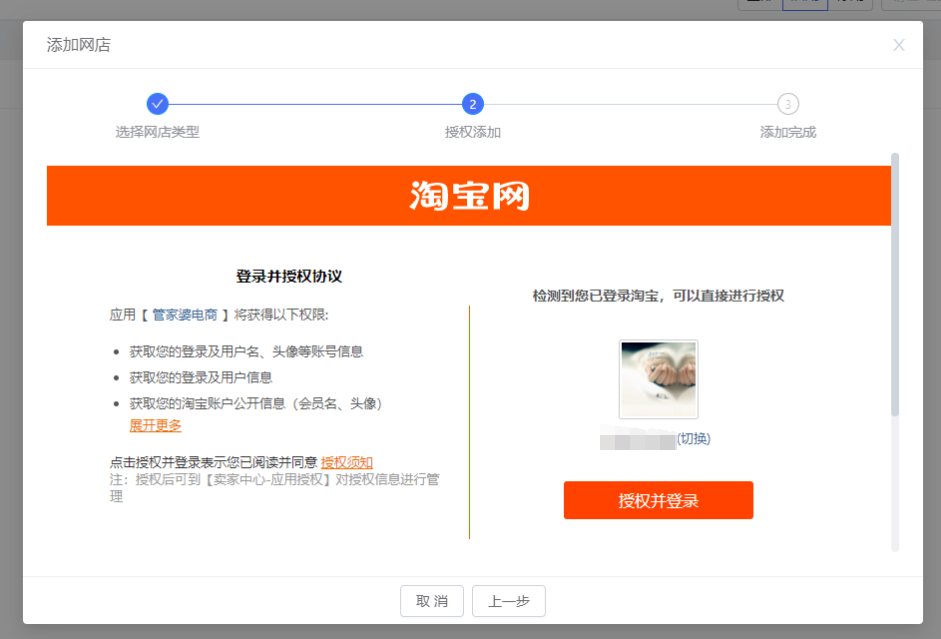Image resolution: width=941 pixels, height=639 pixels.
Task: Go back with 上一步 button
Action: click(x=509, y=601)
